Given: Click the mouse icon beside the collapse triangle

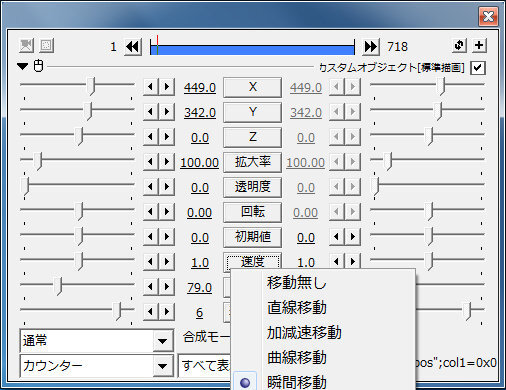Looking at the screenshot, I should pos(39,66).
